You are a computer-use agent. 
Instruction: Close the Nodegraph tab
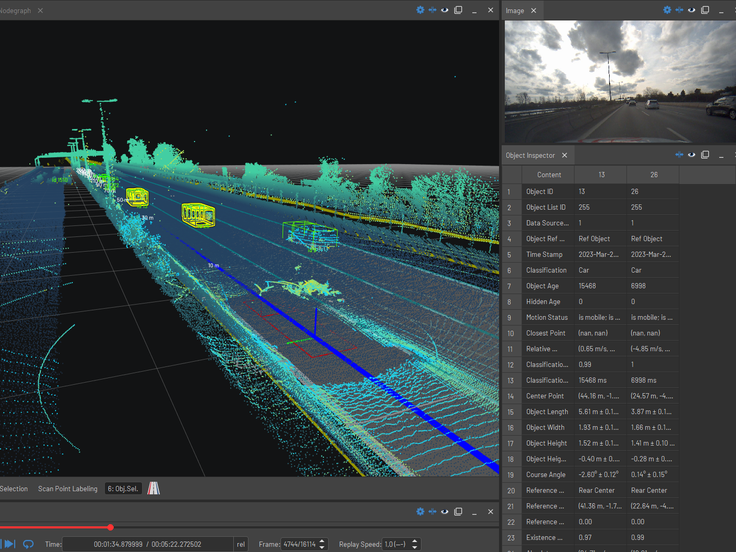click(x=40, y=10)
